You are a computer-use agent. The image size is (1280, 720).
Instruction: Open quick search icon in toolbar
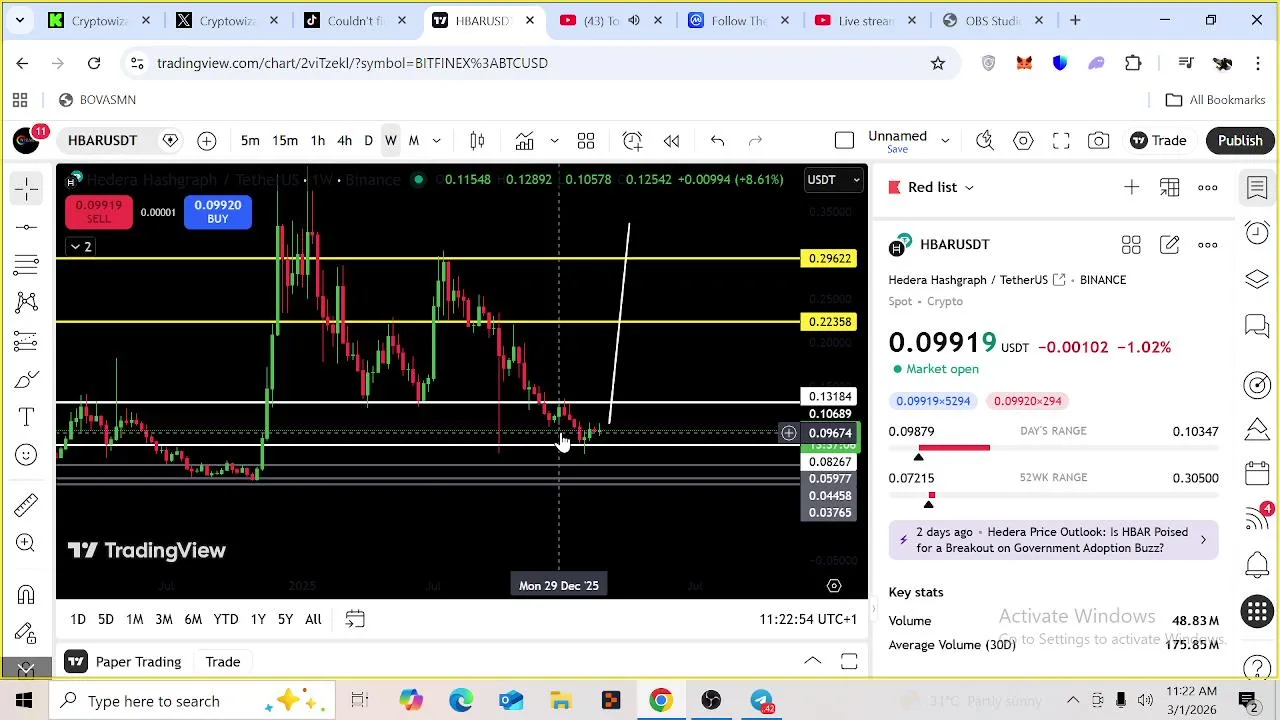(985, 141)
